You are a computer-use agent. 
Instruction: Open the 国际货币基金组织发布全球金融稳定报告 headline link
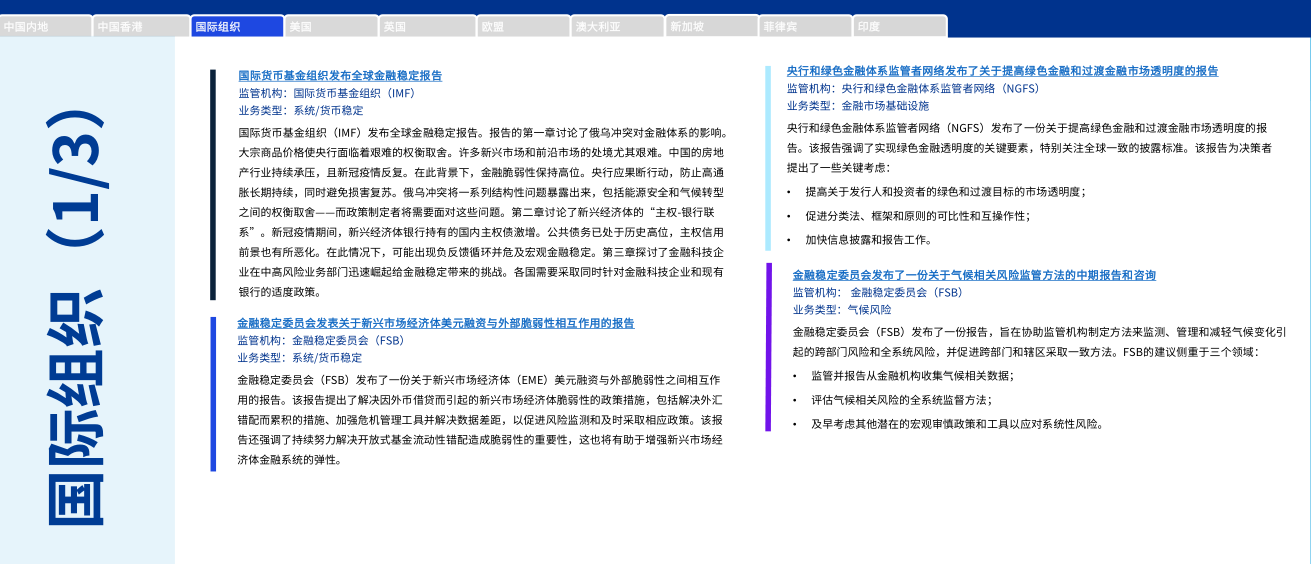340,75
